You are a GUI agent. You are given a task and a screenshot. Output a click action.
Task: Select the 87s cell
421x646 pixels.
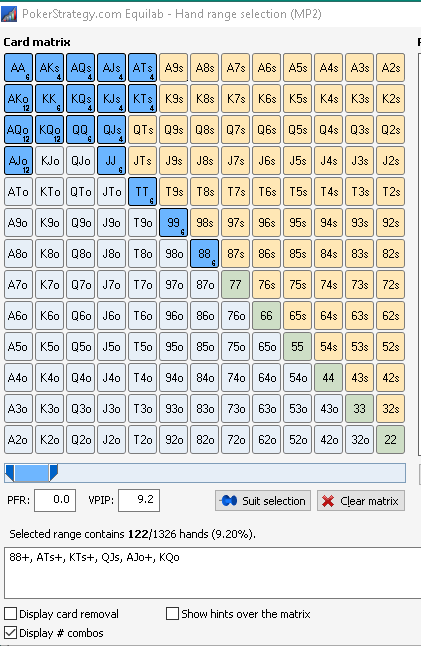pos(236,253)
